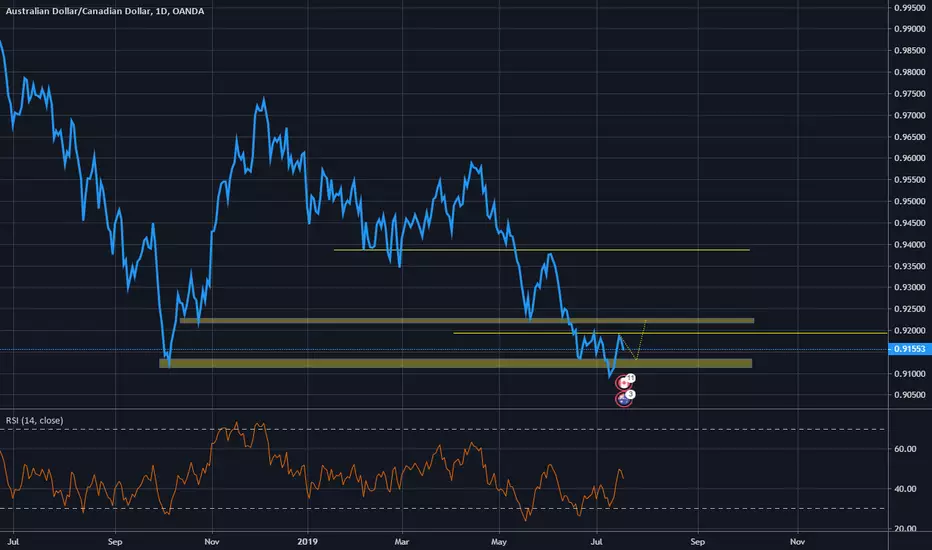The image size is (932, 550).
Task: Click the 0.95000 price axis label
Action: [909, 202]
